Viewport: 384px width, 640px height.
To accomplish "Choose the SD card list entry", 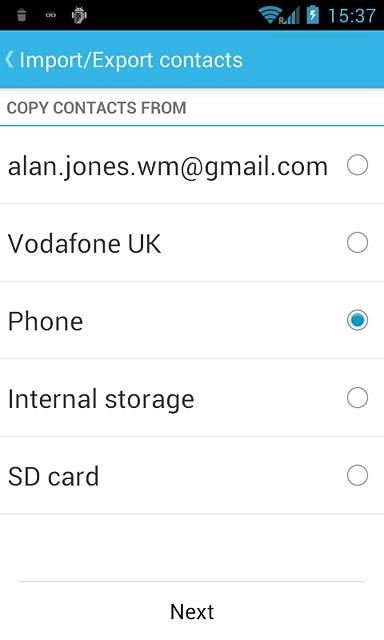I will (x=192, y=475).
